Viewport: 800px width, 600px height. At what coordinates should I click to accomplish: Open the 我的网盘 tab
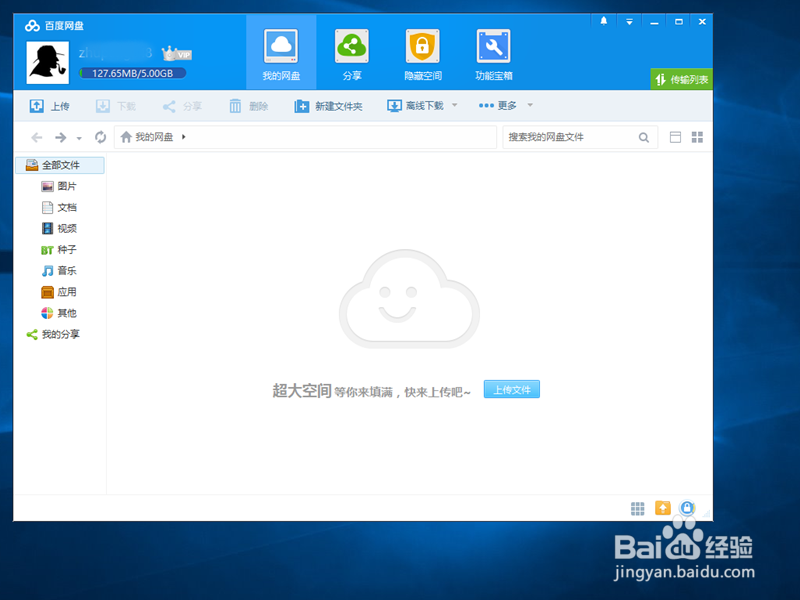[281, 52]
